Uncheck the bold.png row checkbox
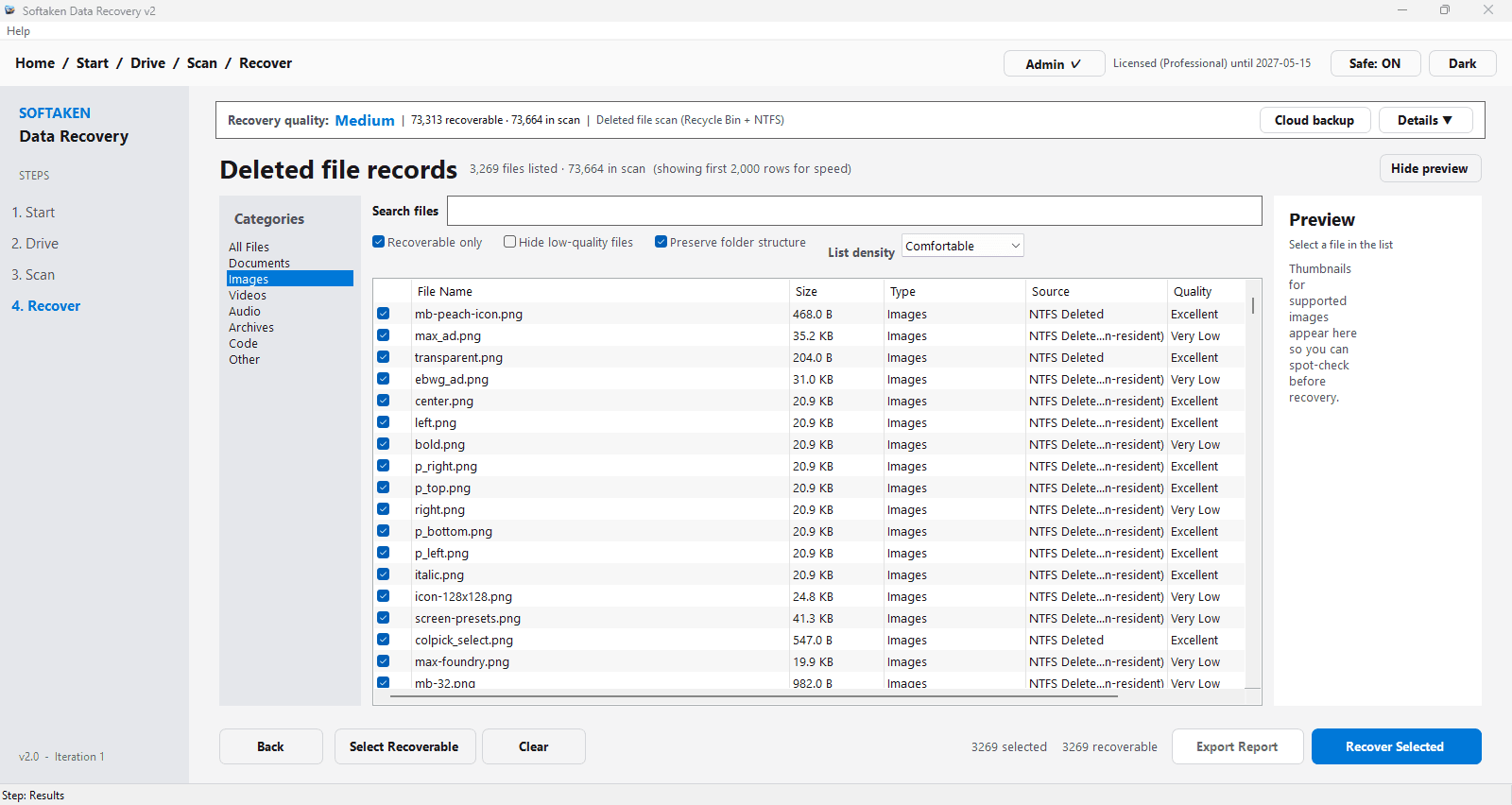 384,444
